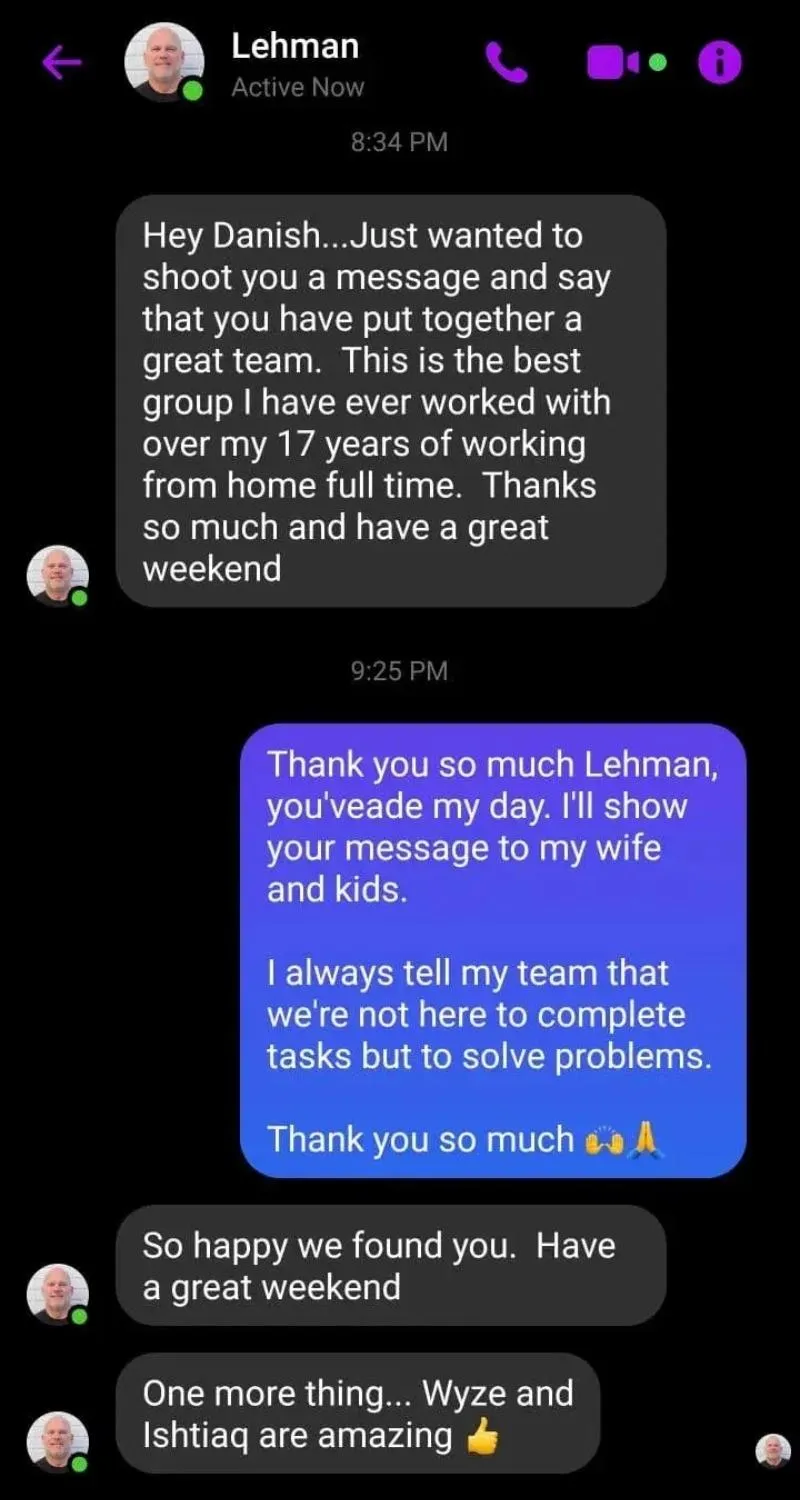Tap the small seen-receipt avatar
800x1500 pixels.
pos(773,1450)
